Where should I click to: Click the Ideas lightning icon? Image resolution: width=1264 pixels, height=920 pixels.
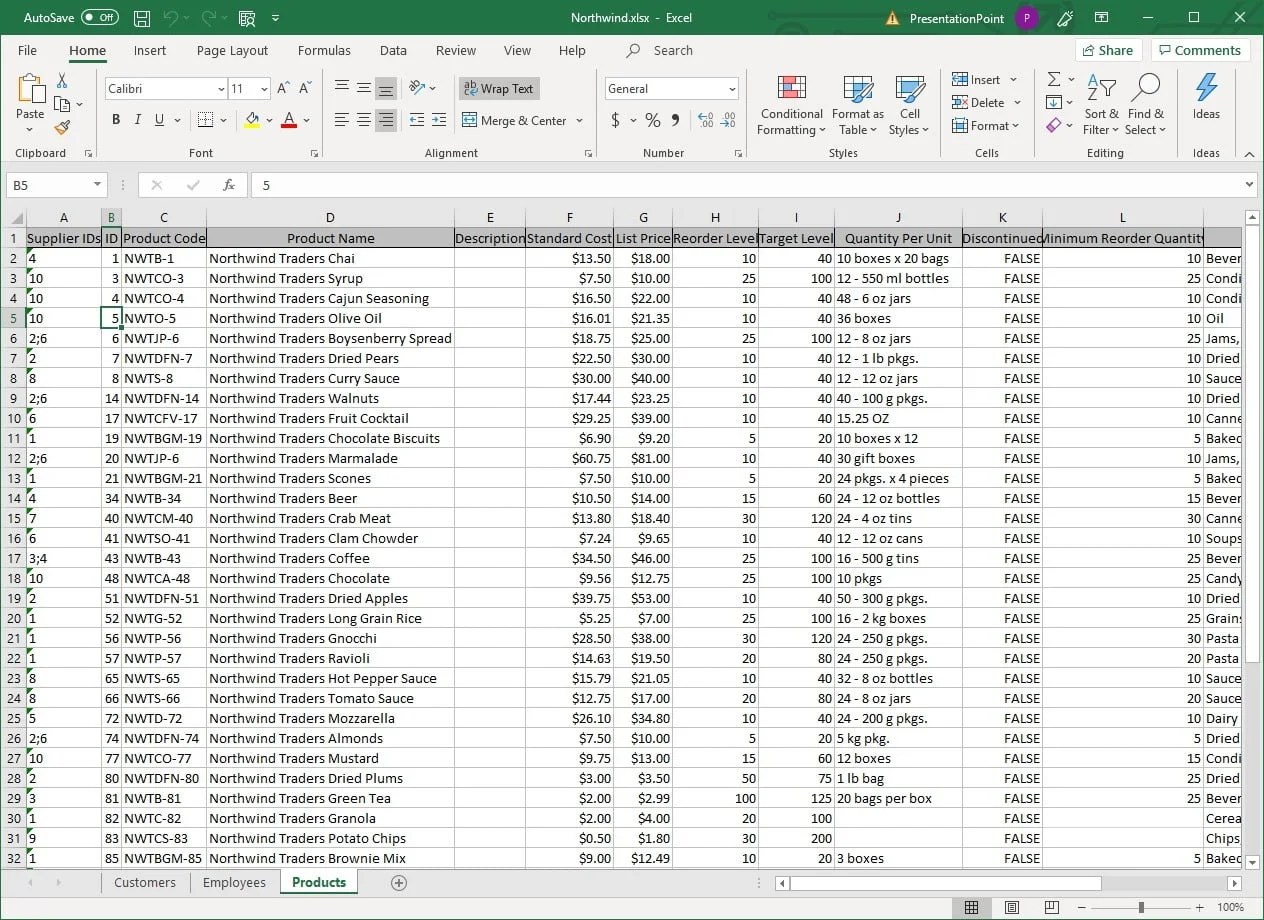[1206, 88]
